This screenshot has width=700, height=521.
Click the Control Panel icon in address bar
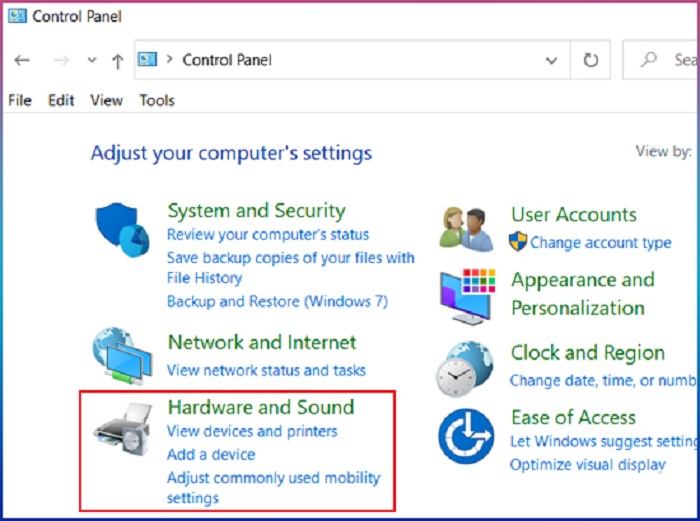pos(147,59)
